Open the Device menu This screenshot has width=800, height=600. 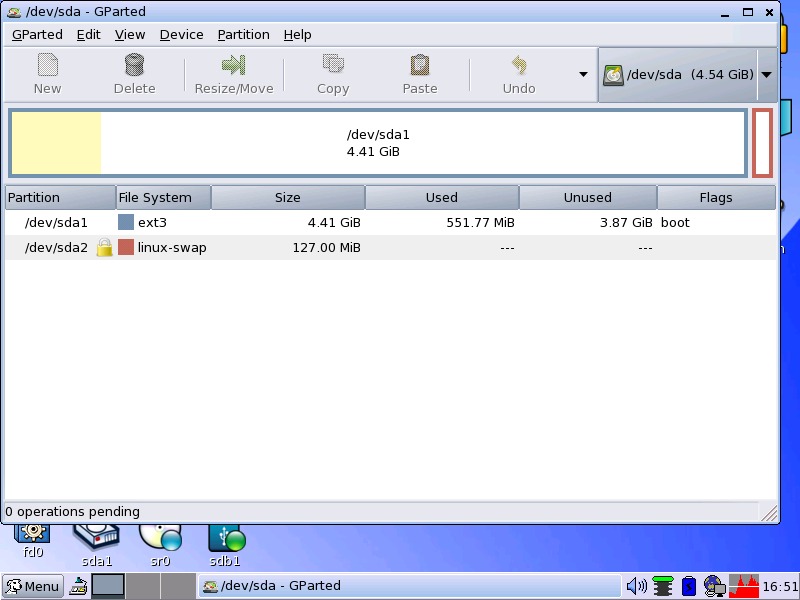point(181,35)
